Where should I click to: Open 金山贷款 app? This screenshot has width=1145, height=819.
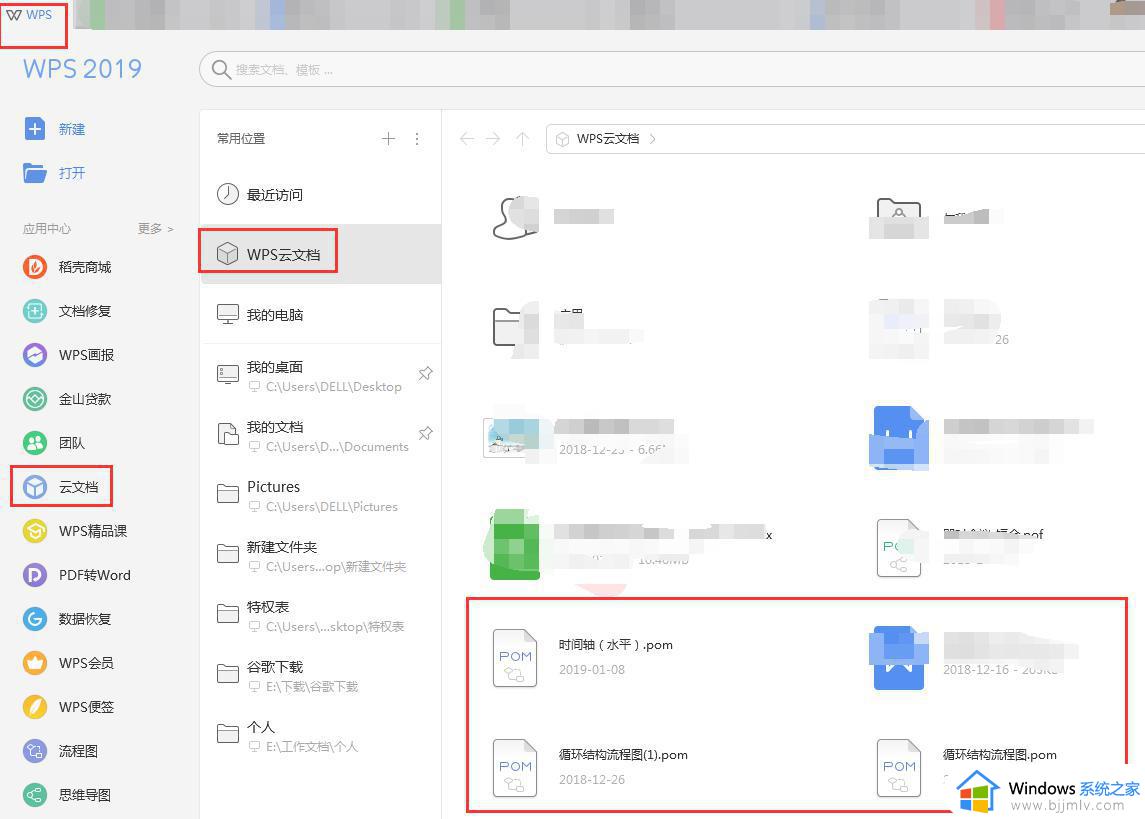(67, 399)
